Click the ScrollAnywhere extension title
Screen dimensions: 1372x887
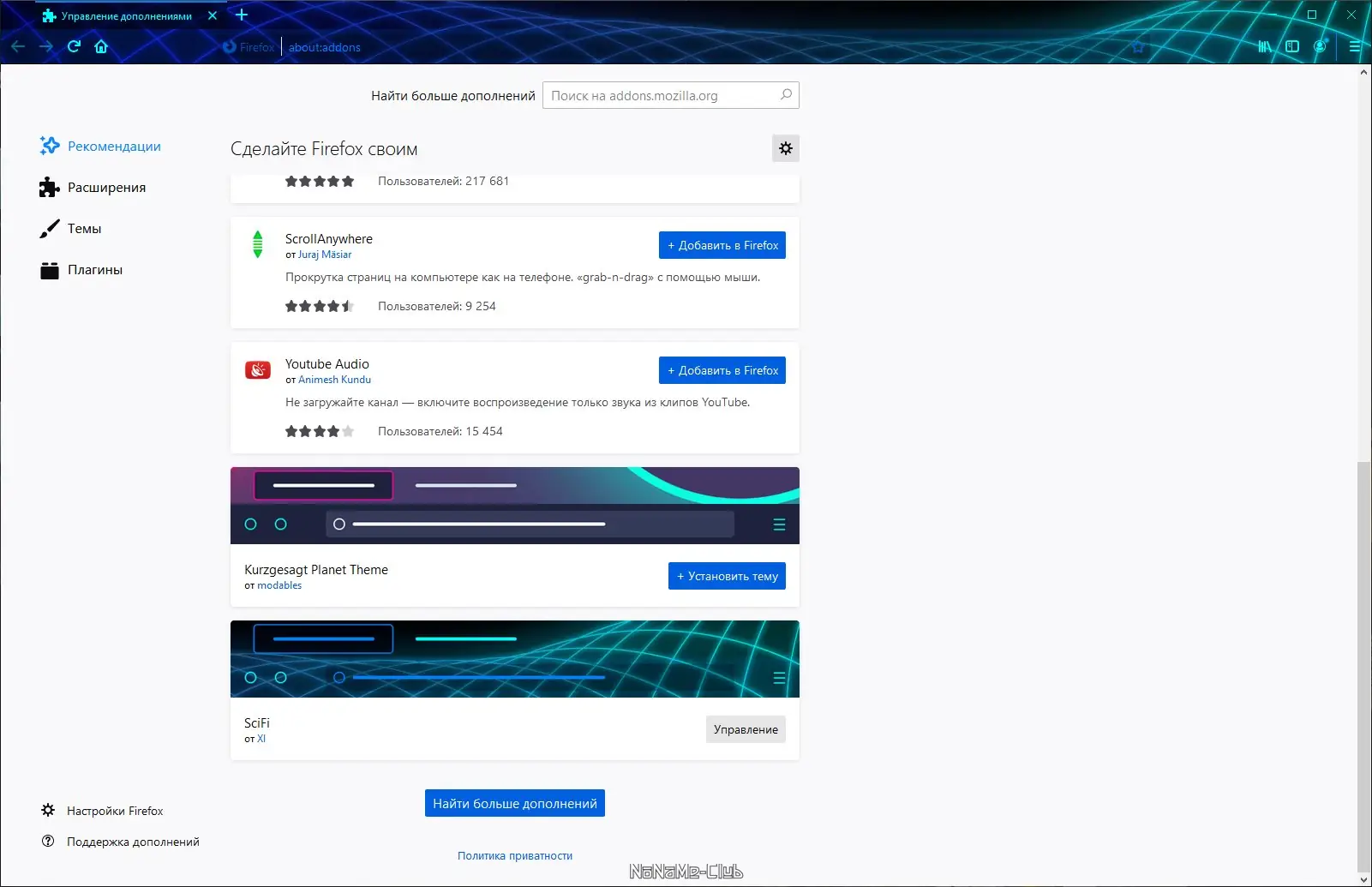(329, 239)
